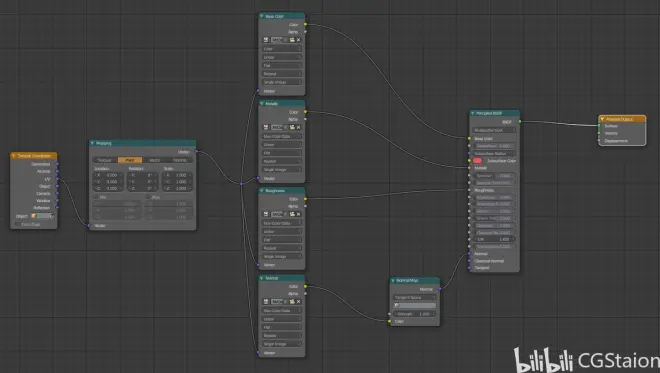This screenshot has width=660, height=373.
Task: Open Tangent Space dropdown in Normal Map
Action: click(415, 298)
